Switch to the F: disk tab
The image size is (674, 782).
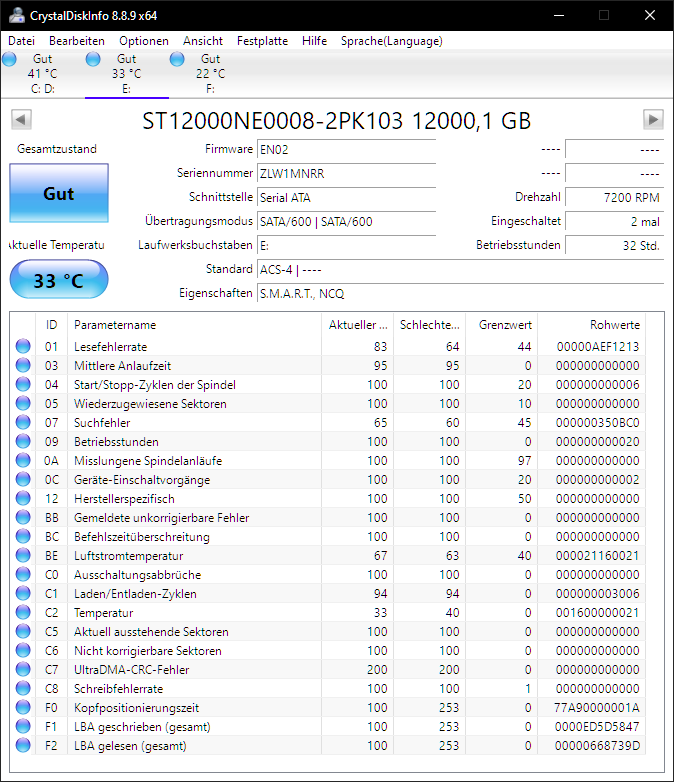click(211, 74)
